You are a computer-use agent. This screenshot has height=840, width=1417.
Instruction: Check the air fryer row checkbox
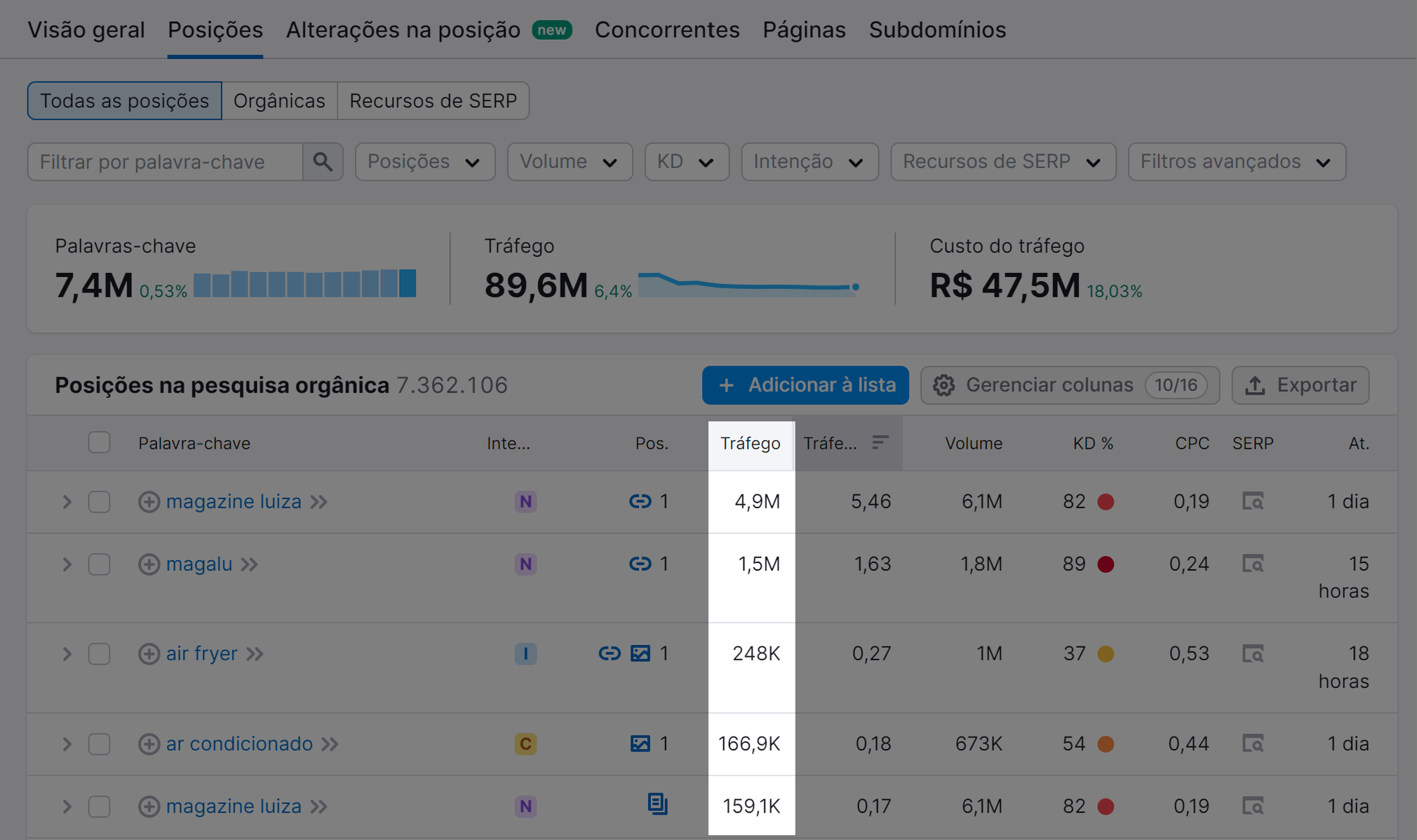coord(100,654)
